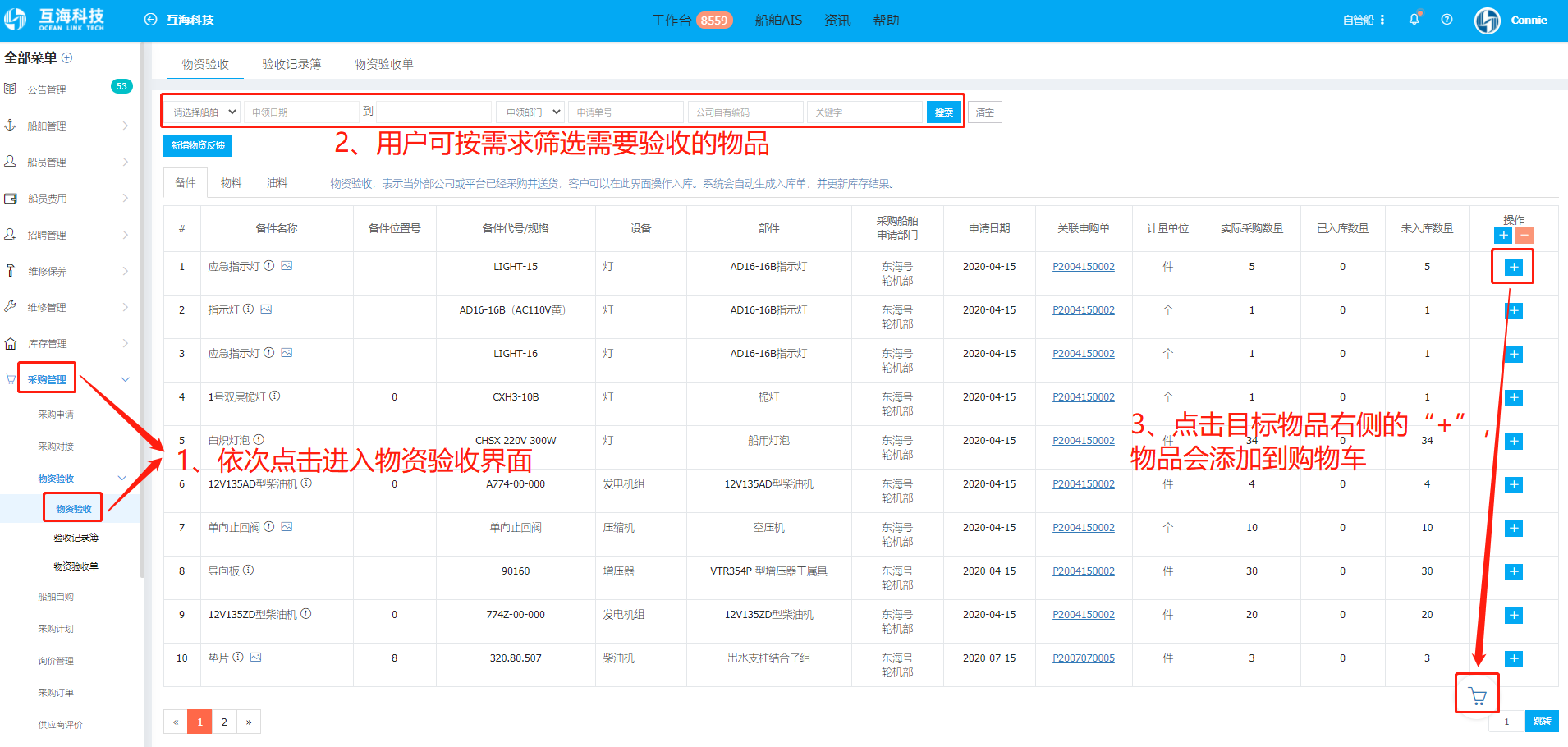Viewport: 1568px width, 747px height.
Task: Open image icon for 应急指示灯 row 1
Action: point(287,266)
